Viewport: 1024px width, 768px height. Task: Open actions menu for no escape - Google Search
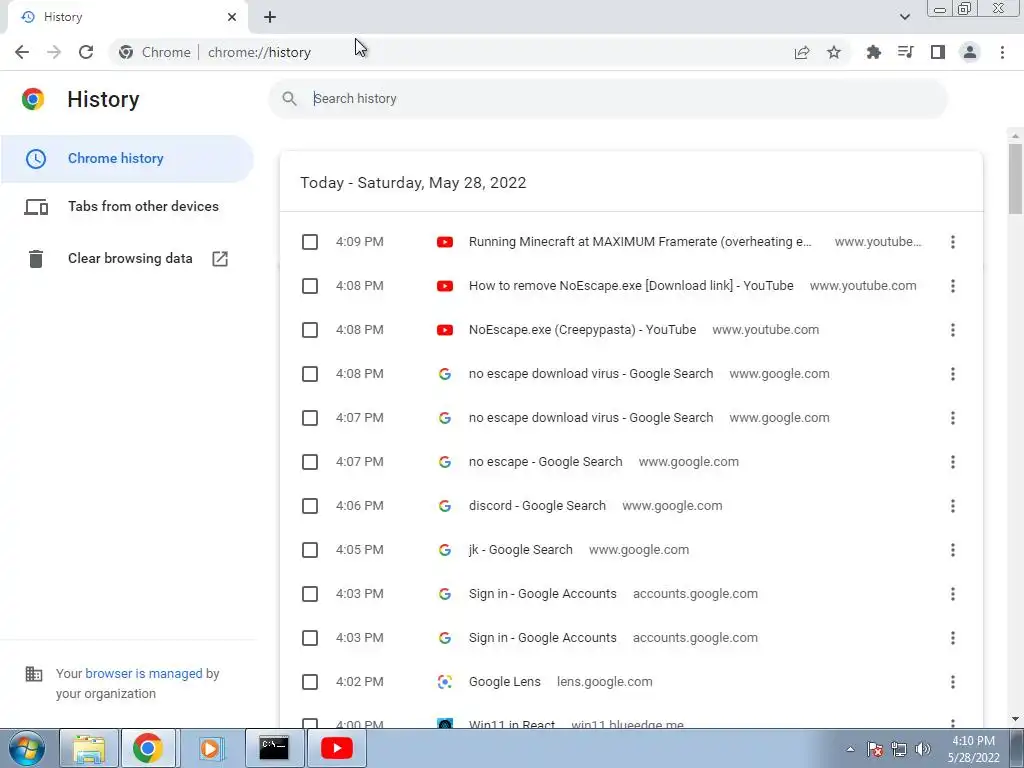(953, 462)
